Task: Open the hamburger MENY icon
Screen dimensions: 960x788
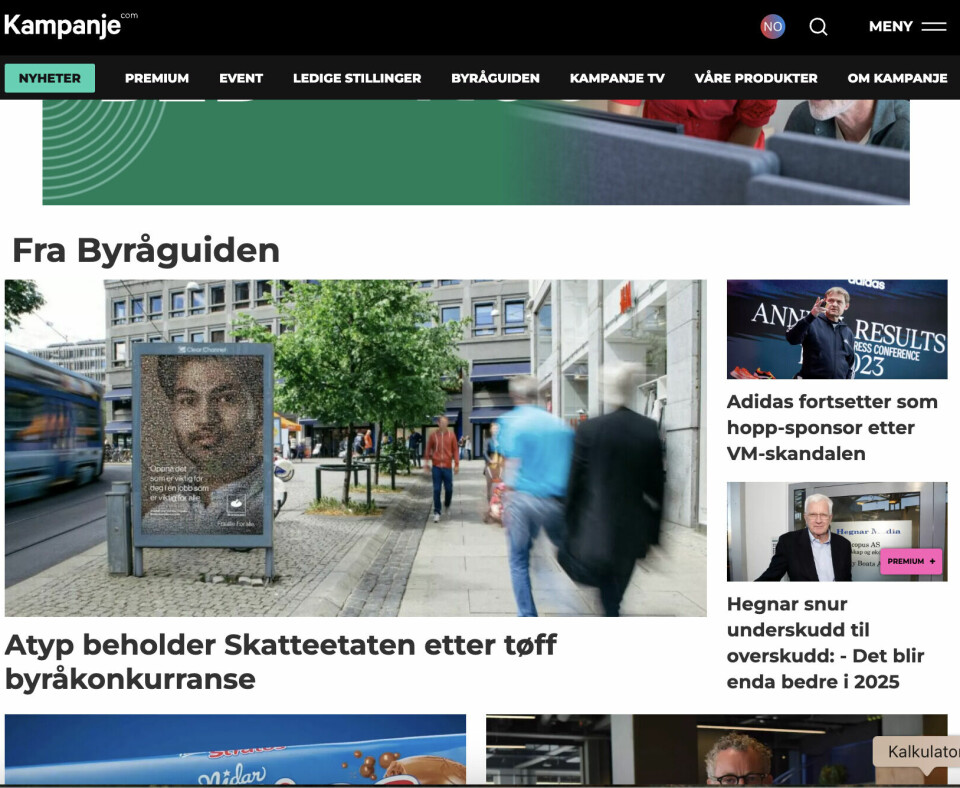Action: coord(933,27)
